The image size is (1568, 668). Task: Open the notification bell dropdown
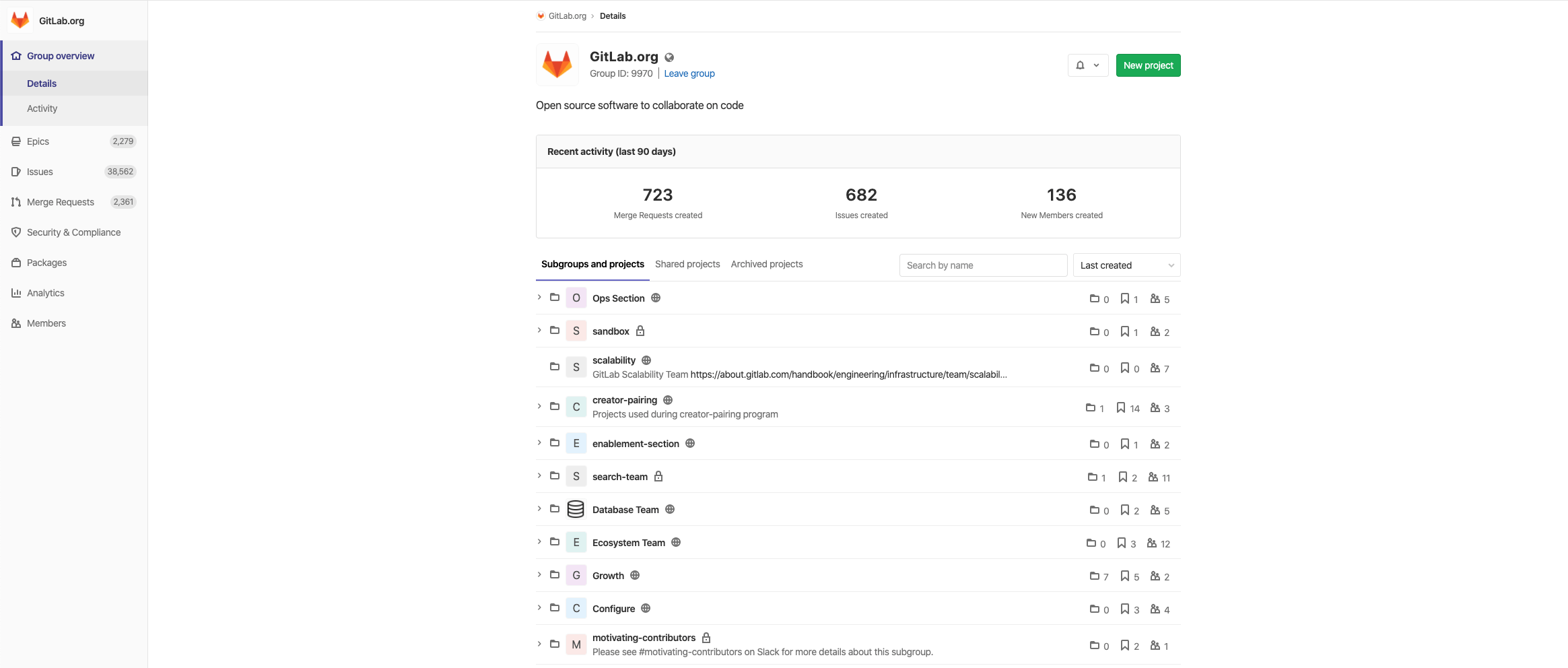coord(1087,65)
